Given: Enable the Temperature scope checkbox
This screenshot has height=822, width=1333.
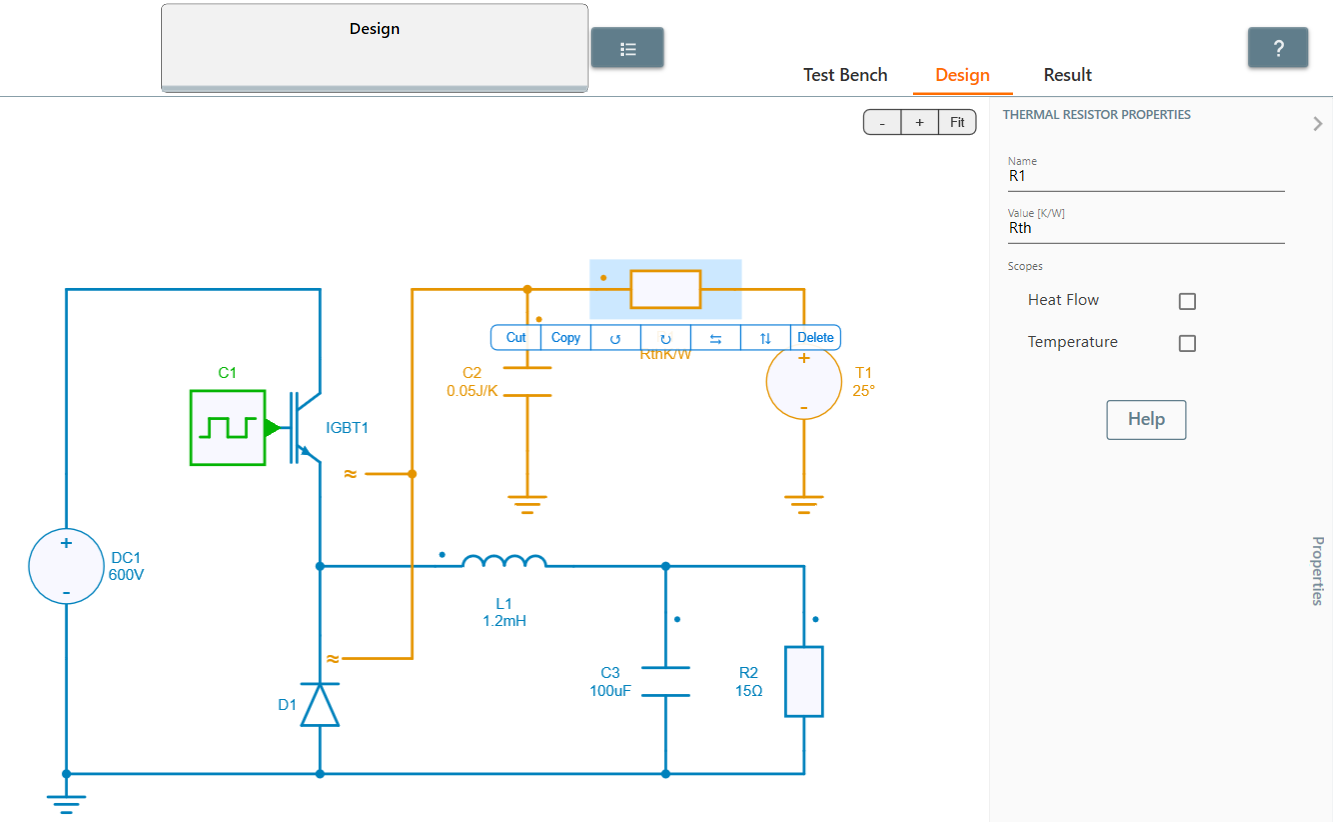Looking at the screenshot, I should tap(1187, 343).
